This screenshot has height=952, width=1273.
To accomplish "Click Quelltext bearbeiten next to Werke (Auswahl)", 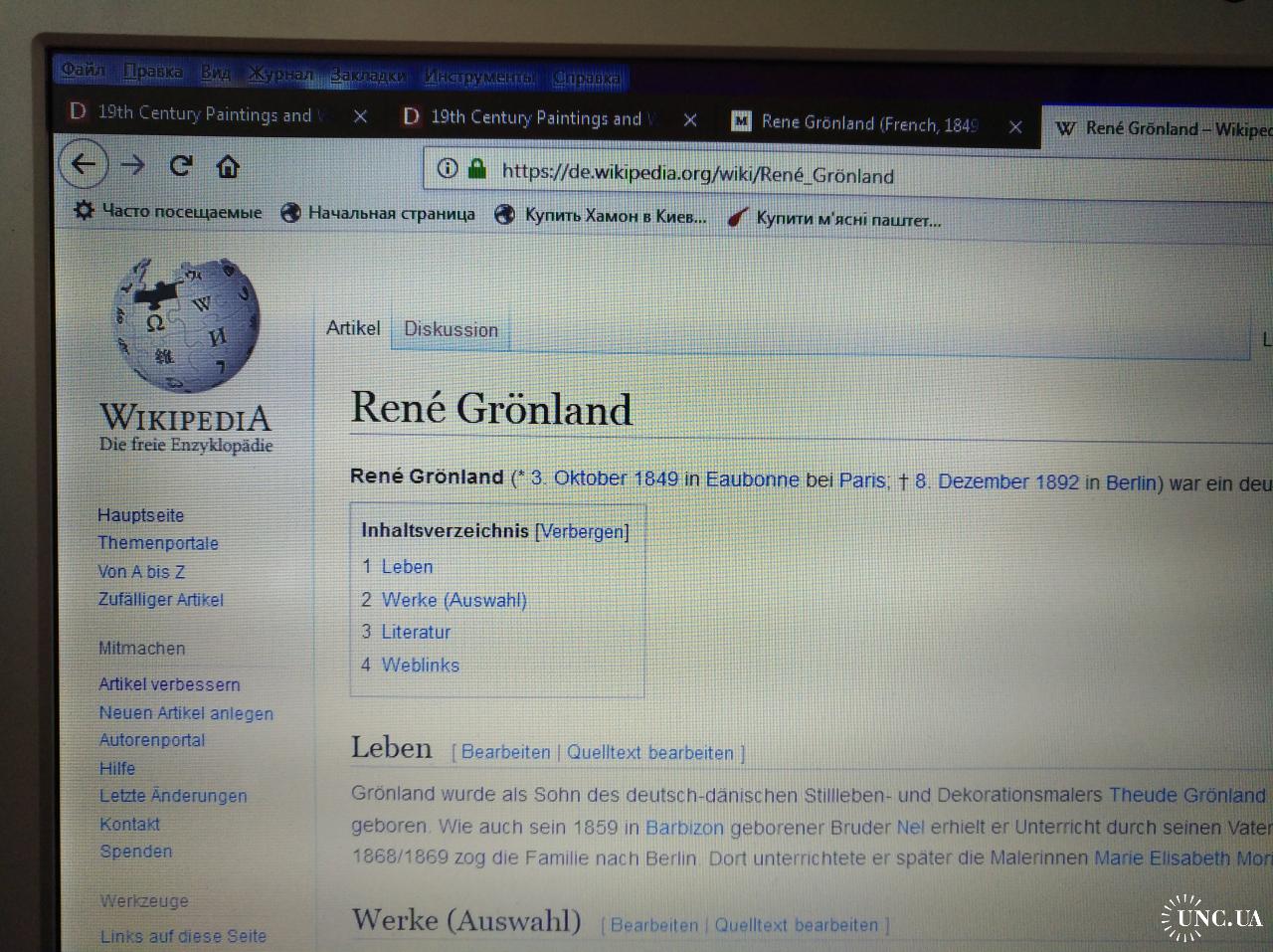I will pos(797,925).
